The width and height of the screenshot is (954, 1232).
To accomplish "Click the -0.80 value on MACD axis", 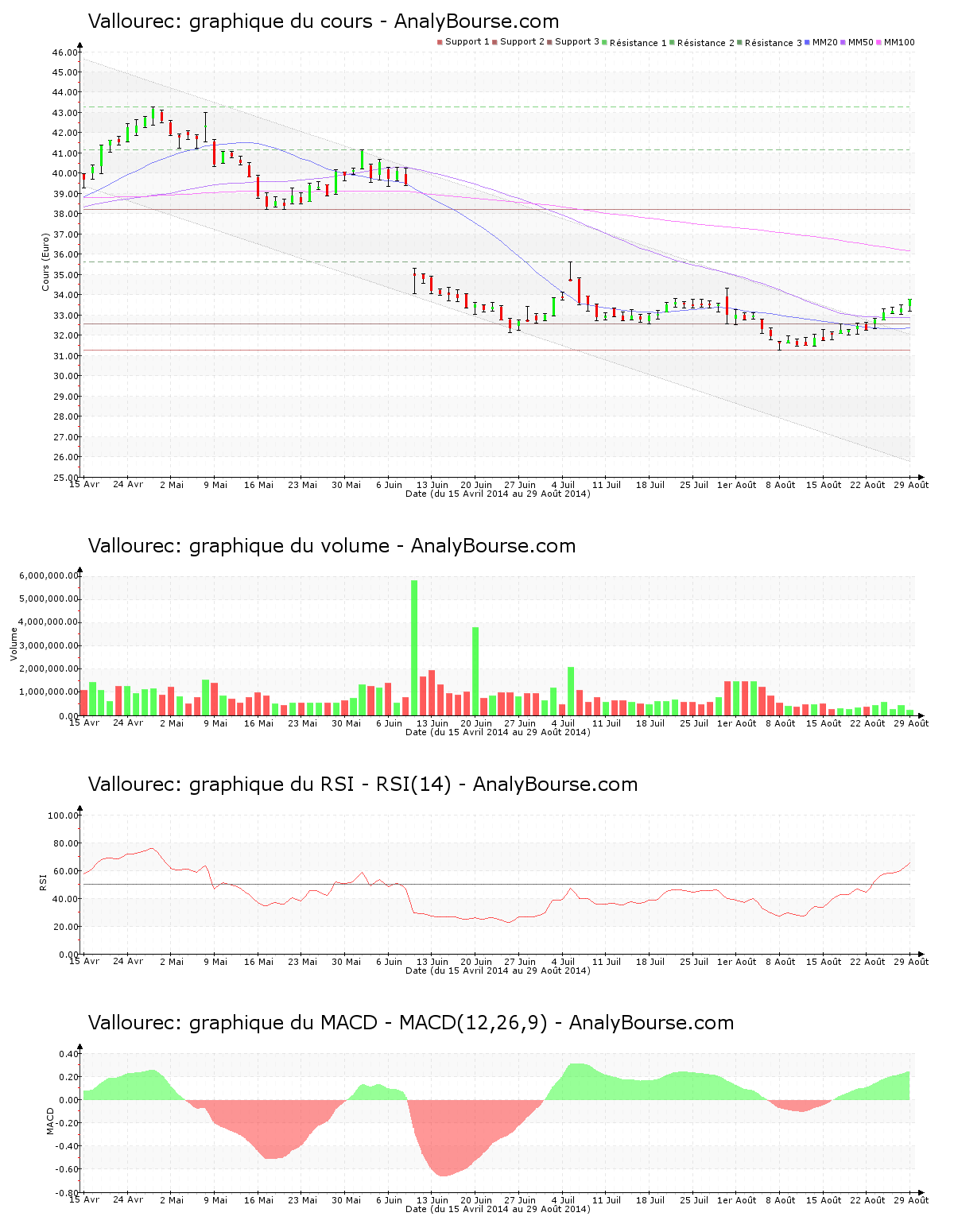I will pos(67,1193).
